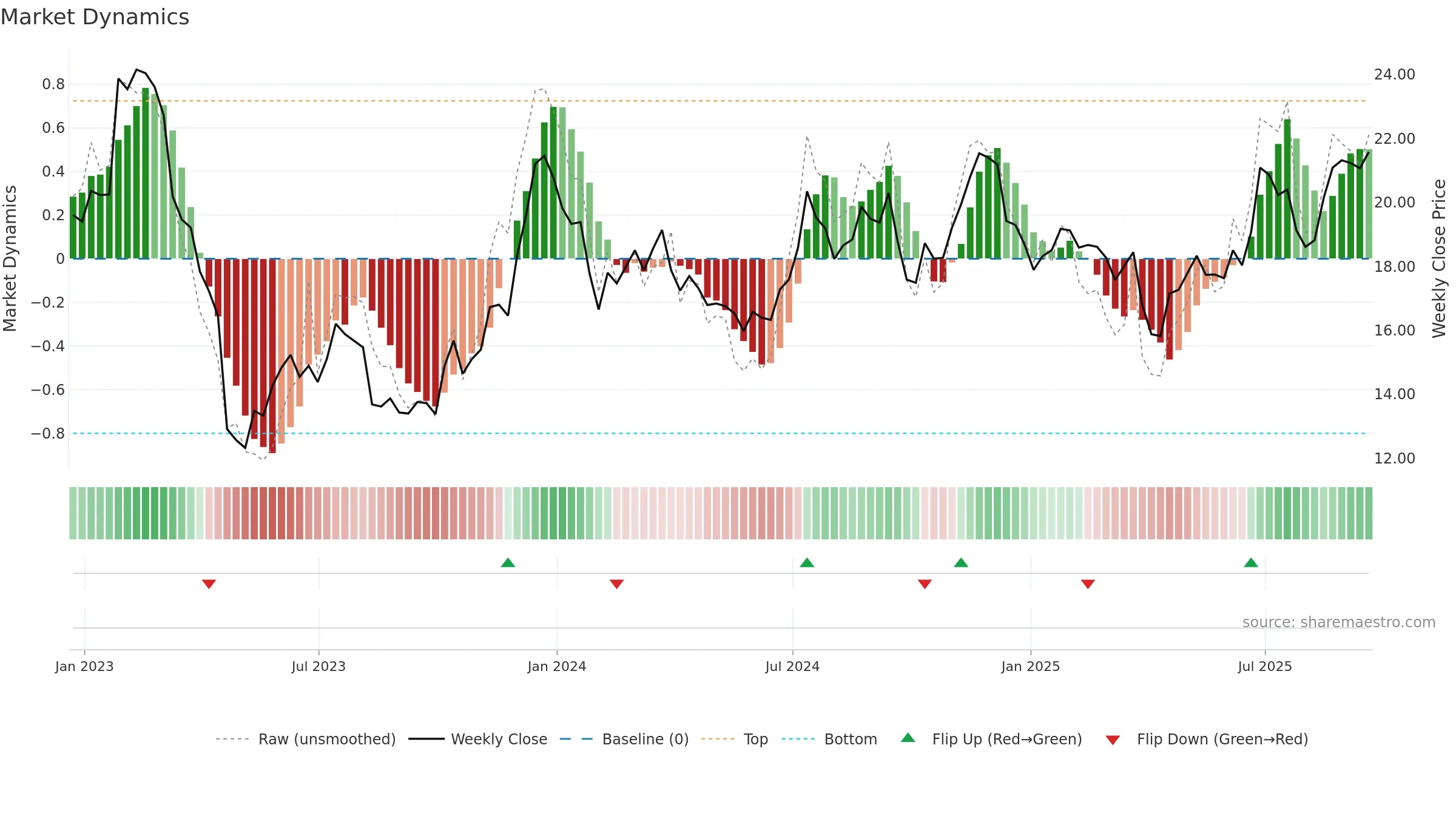This screenshot has width=1456, height=819.
Task: Click the Jan 2025 x-axis label
Action: 1031,666
